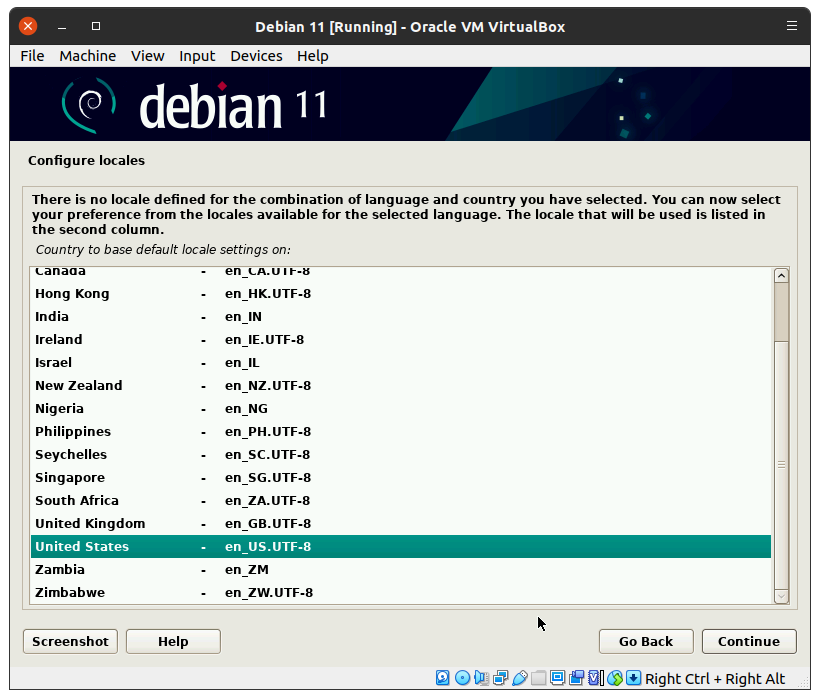Screen dimensions: 820x699
Task: Take installer screenshot with Screenshot button
Action: [70, 641]
